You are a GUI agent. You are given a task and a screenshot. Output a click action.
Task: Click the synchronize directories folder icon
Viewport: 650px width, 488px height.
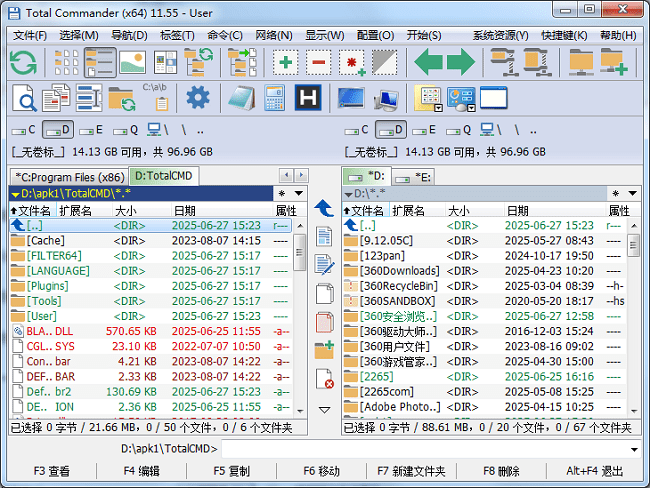coord(122,99)
